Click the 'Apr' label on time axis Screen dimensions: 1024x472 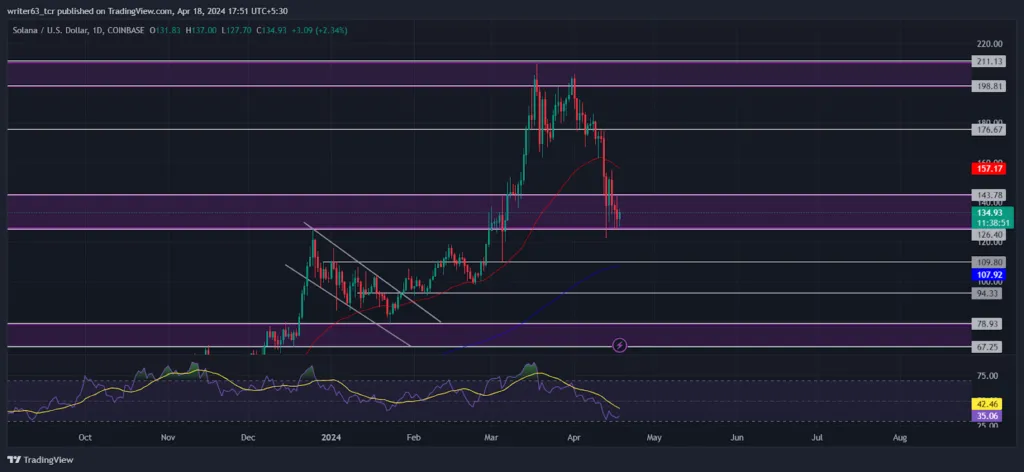[573, 438]
